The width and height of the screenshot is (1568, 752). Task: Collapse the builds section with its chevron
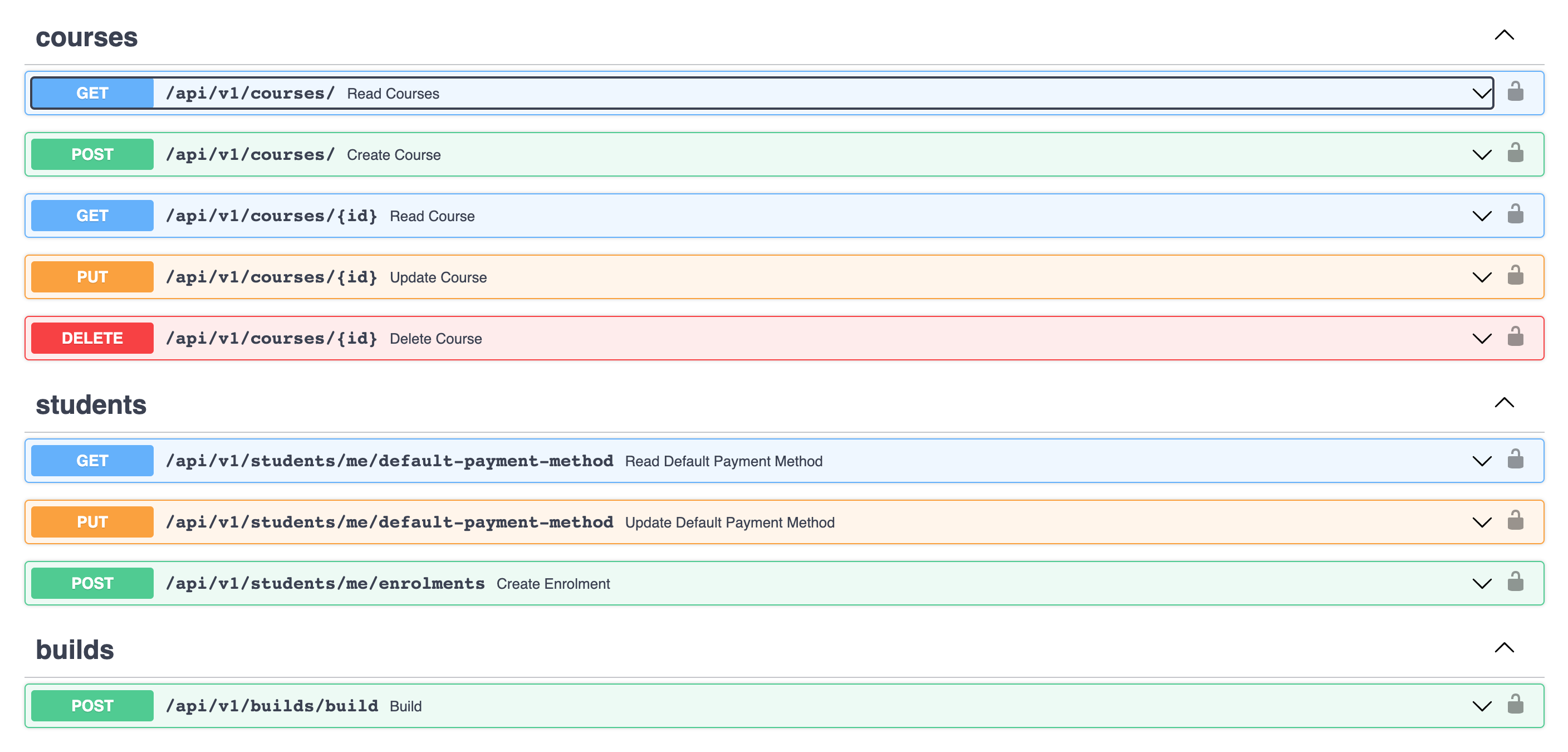coord(1504,648)
